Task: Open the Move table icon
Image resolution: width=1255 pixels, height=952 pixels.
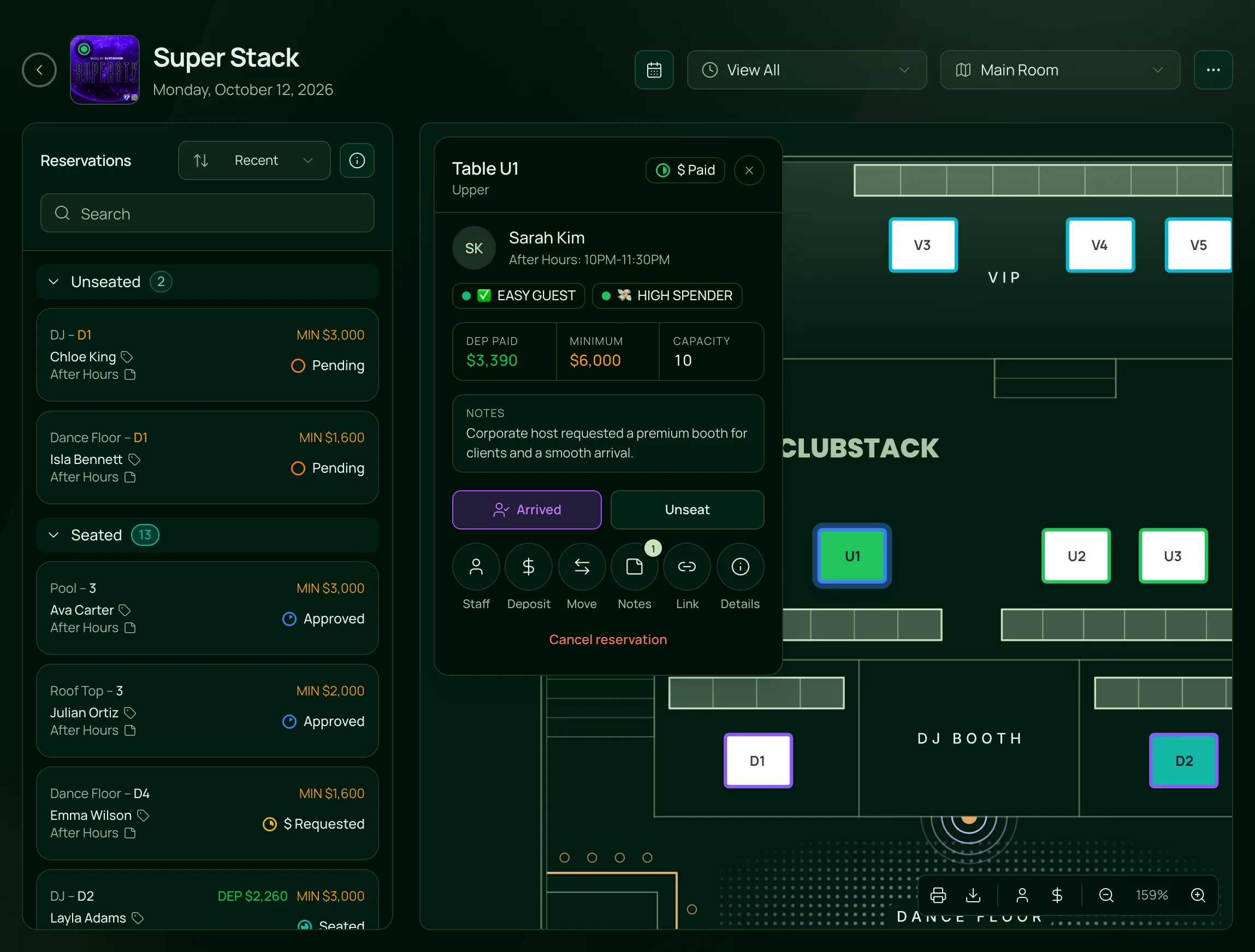Action: click(582, 567)
